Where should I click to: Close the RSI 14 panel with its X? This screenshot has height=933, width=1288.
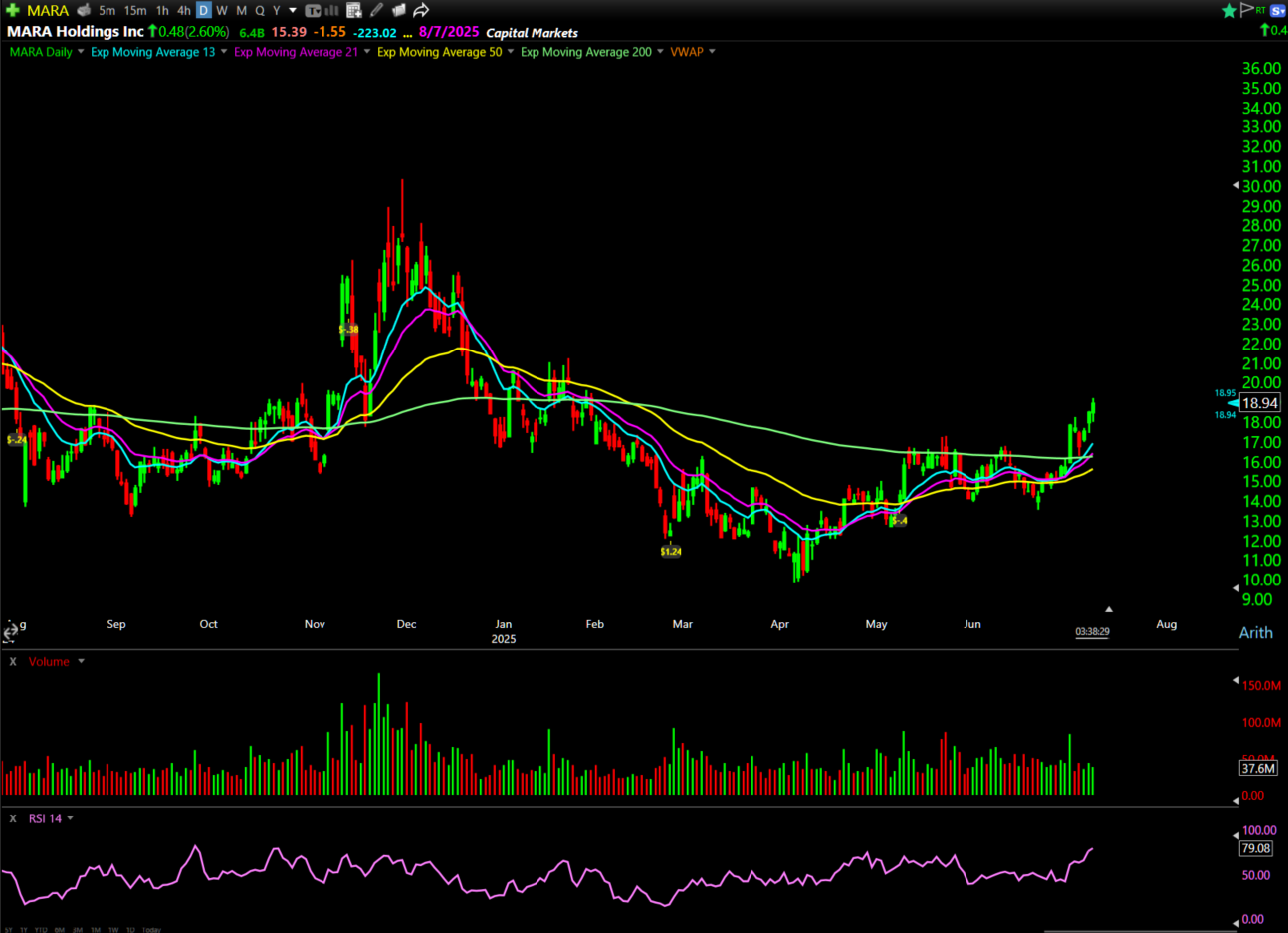(x=13, y=818)
